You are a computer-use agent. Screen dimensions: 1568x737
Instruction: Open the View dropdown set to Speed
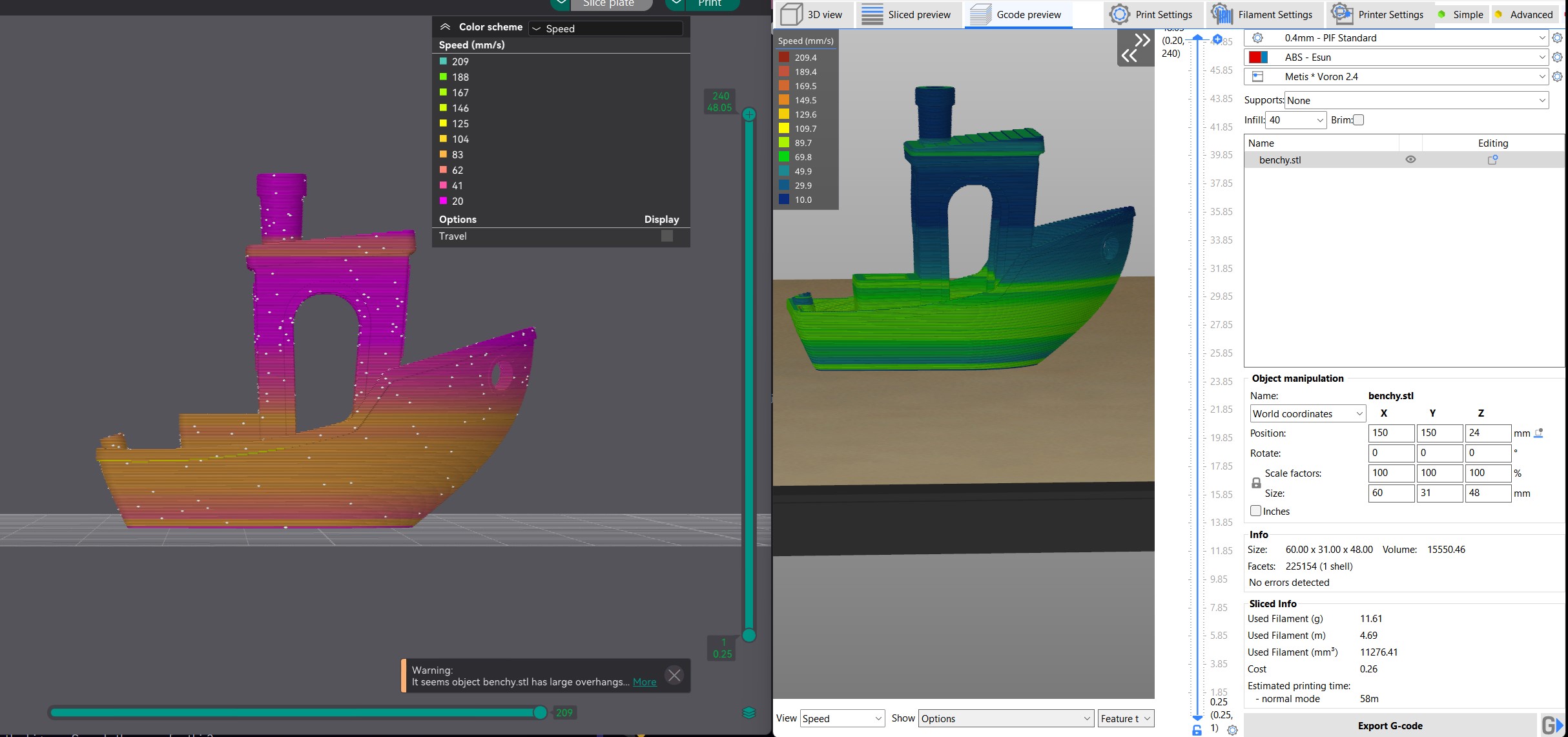coord(842,718)
